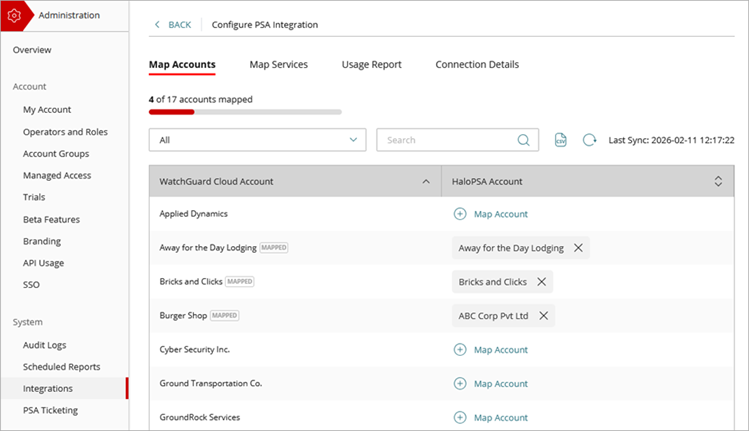Remove Away for the Day Lodging mapping
This screenshot has height=431, width=749.
(x=578, y=248)
